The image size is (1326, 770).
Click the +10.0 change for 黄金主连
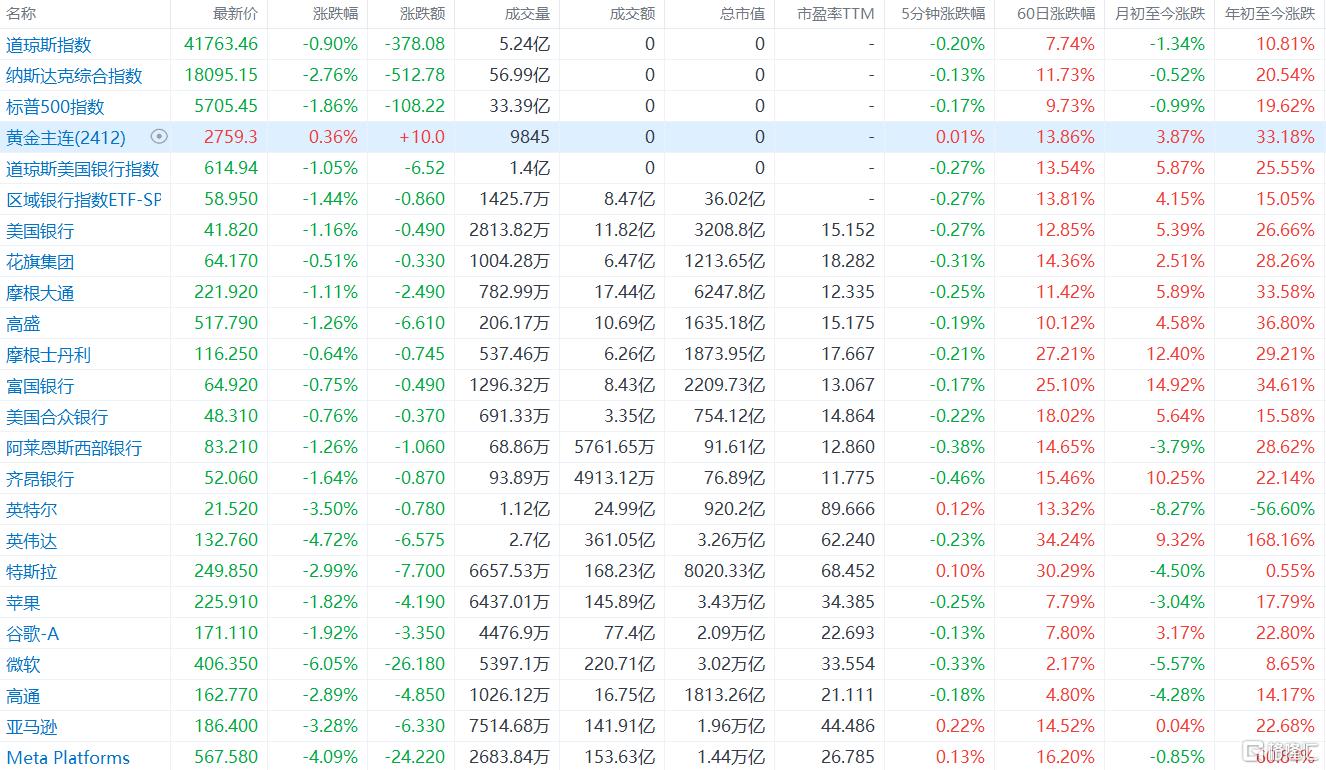pos(423,137)
